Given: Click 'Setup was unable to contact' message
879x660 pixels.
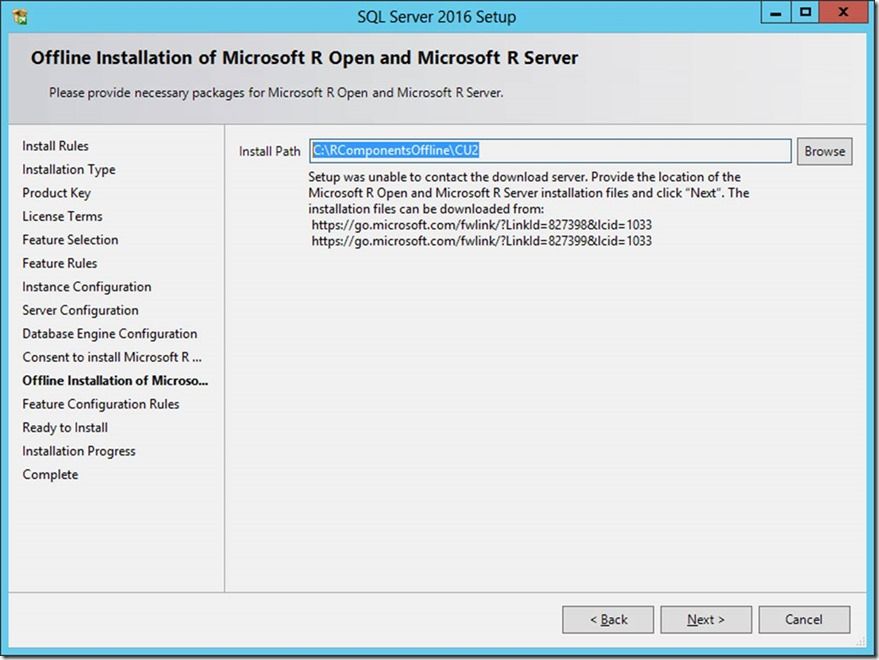Looking at the screenshot, I should point(529,193).
